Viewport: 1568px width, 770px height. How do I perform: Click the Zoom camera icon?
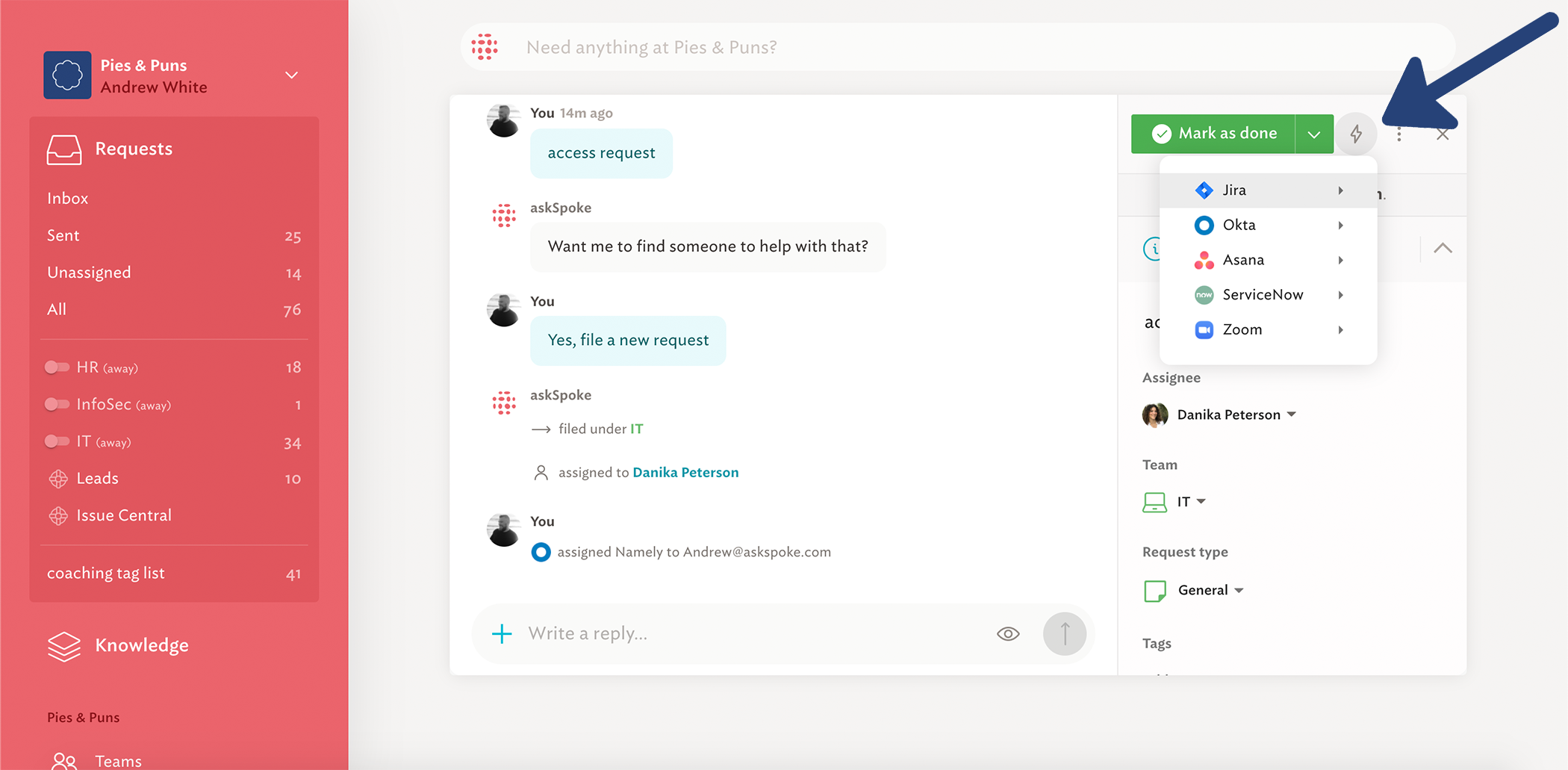click(1204, 329)
